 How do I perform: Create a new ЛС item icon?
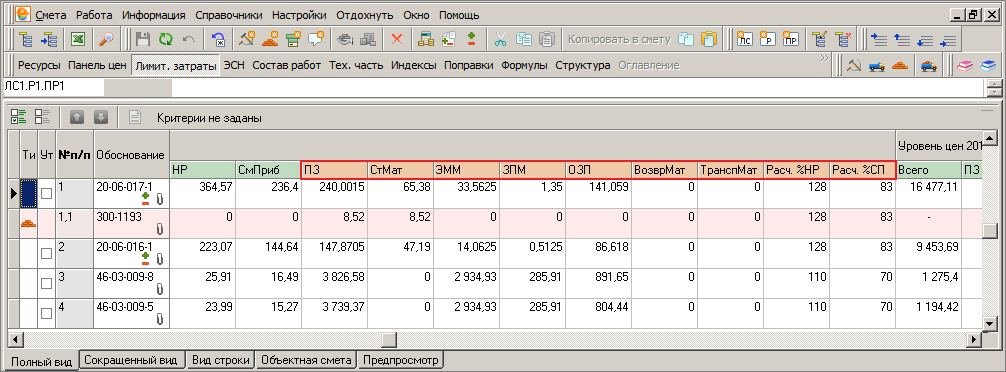pyautogui.click(x=744, y=40)
